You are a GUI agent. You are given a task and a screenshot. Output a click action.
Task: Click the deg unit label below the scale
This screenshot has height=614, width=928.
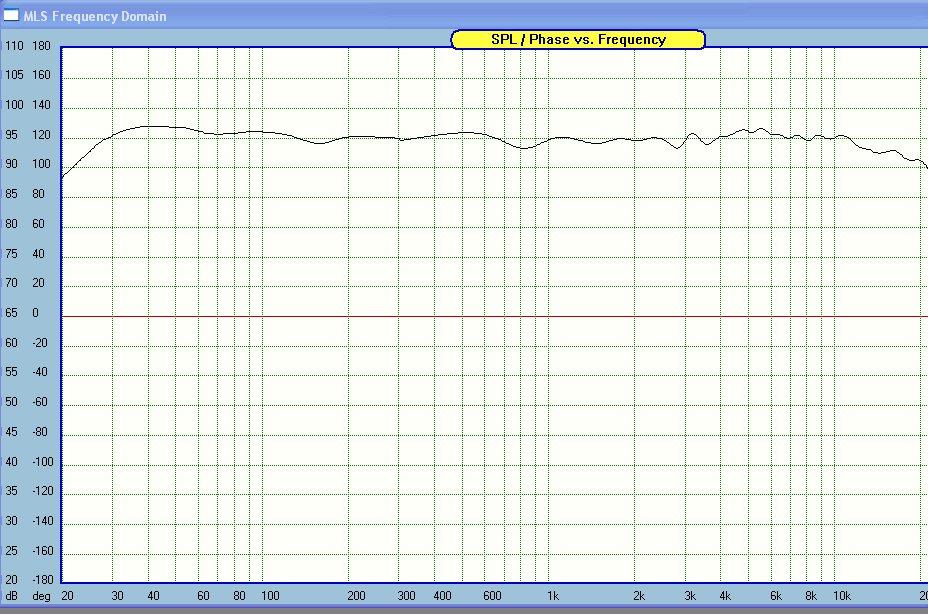(x=41, y=596)
